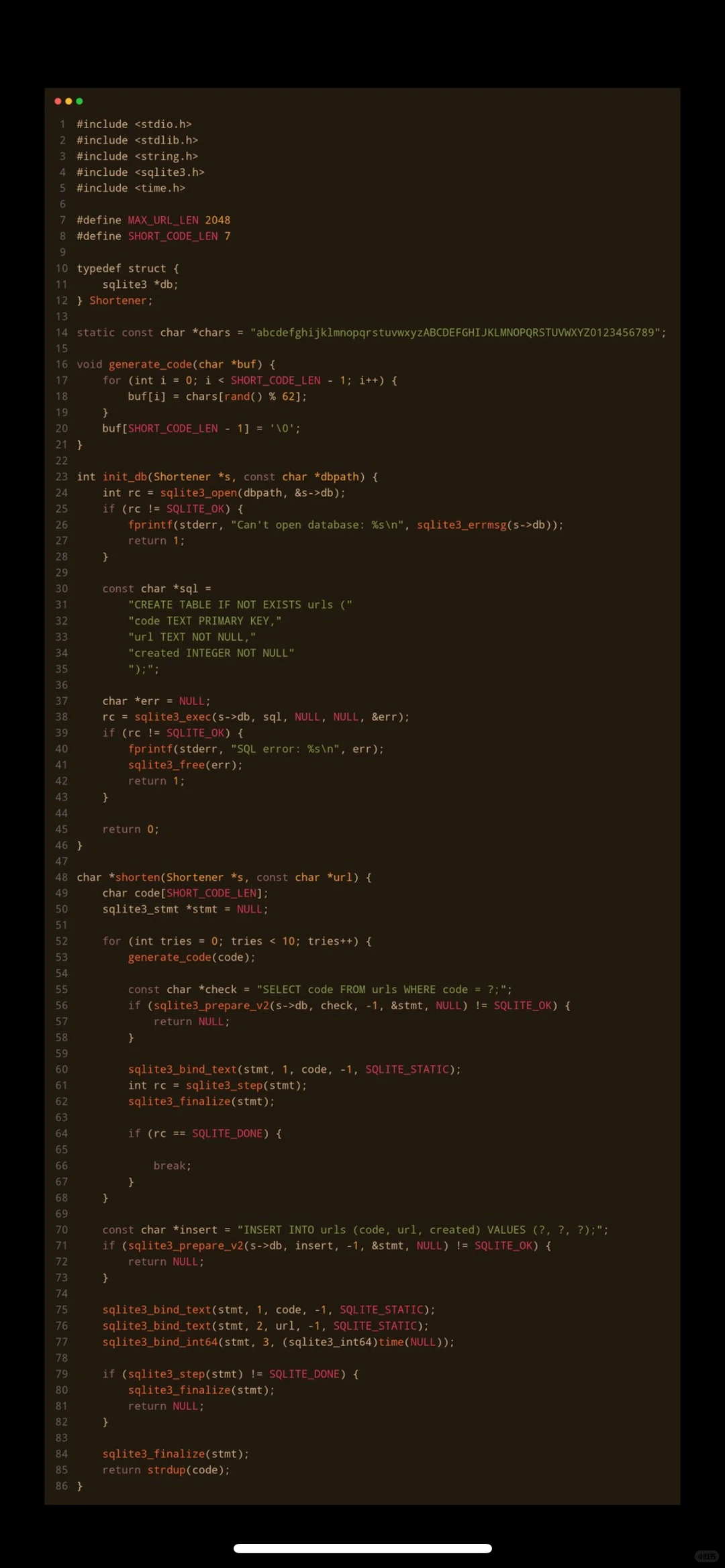Click '#define MAX_URL_LEN 2048' line
Viewport: 725px width, 1568px height.
point(154,220)
